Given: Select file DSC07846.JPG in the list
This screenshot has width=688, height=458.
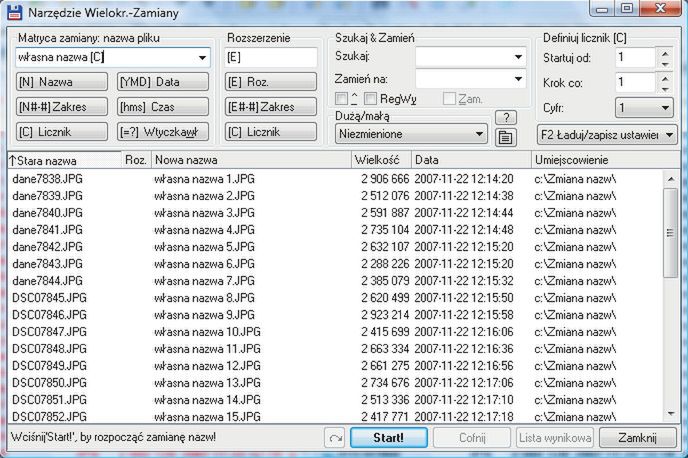Looking at the screenshot, I should click(49, 315).
